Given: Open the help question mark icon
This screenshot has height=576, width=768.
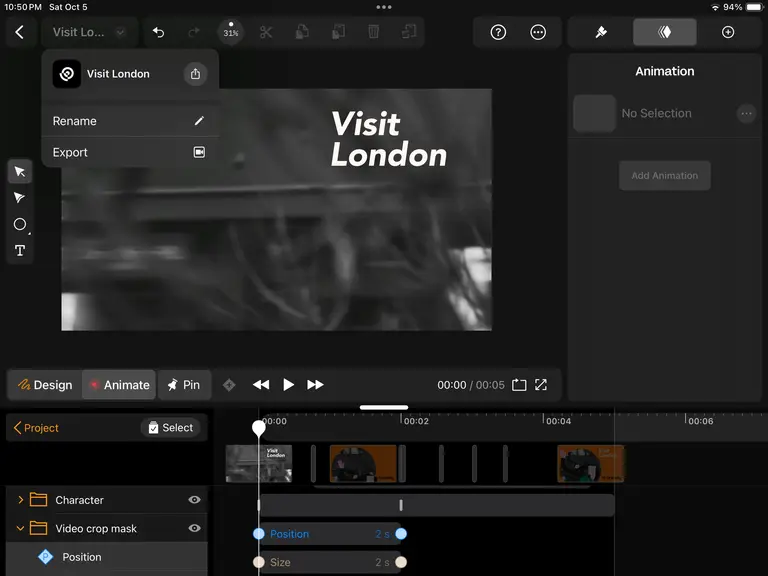Looking at the screenshot, I should click(x=498, y=32).
